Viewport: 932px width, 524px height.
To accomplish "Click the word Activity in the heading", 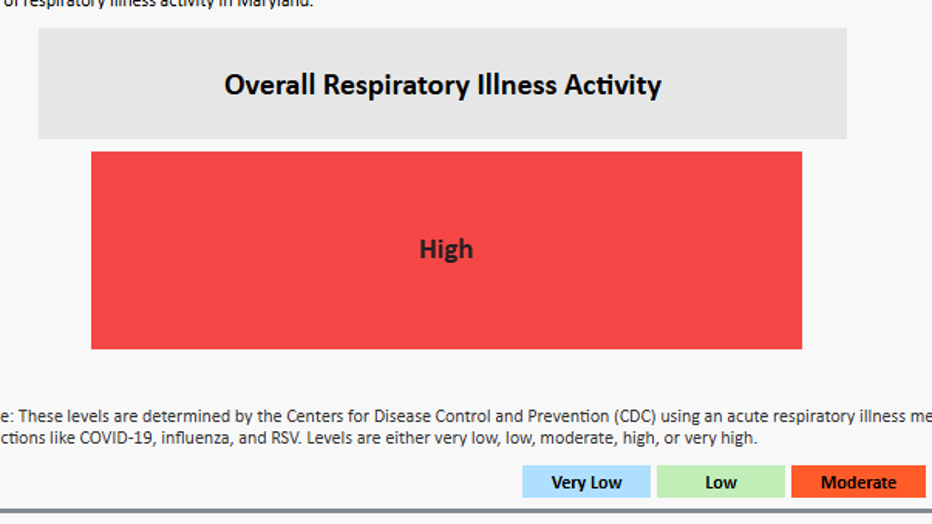I will click(612, 85).
